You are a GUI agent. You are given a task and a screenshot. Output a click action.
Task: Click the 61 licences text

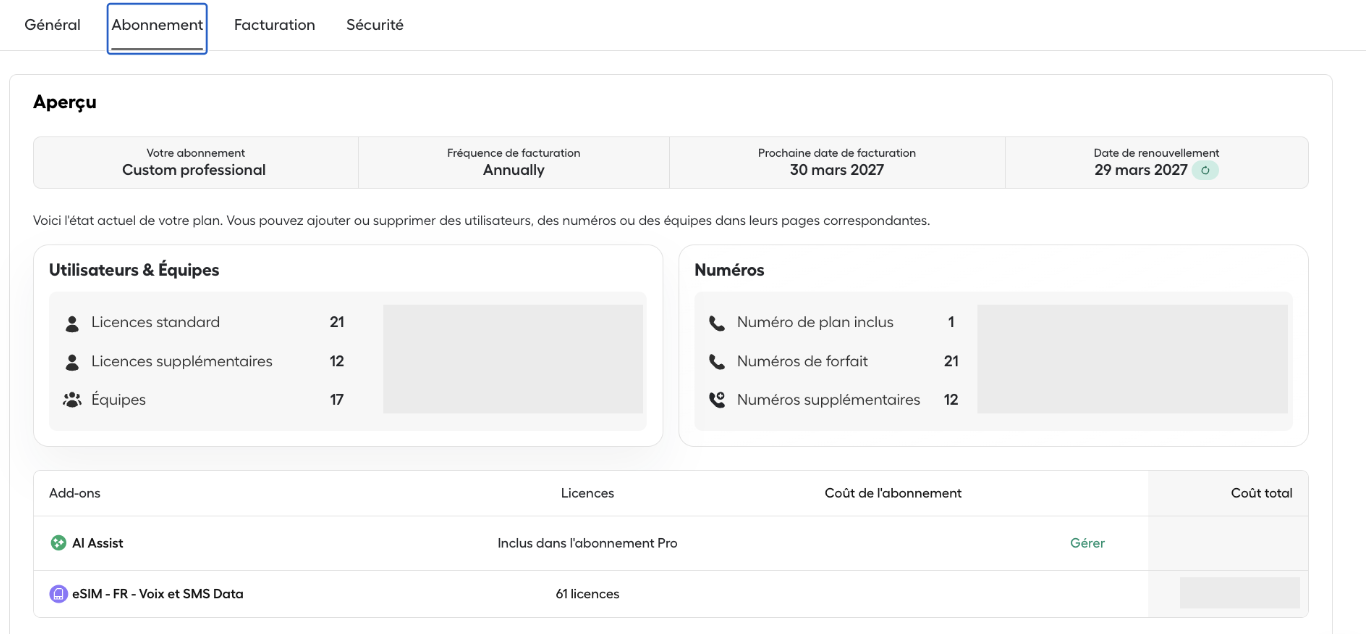pos(587,594)
